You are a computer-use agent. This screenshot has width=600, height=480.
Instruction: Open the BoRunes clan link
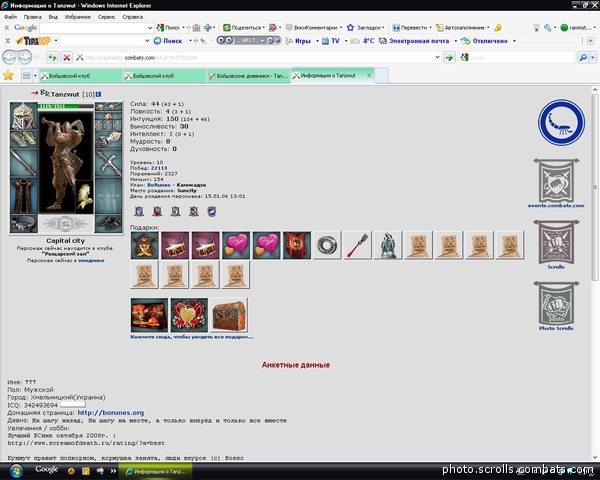pos(159,185)
